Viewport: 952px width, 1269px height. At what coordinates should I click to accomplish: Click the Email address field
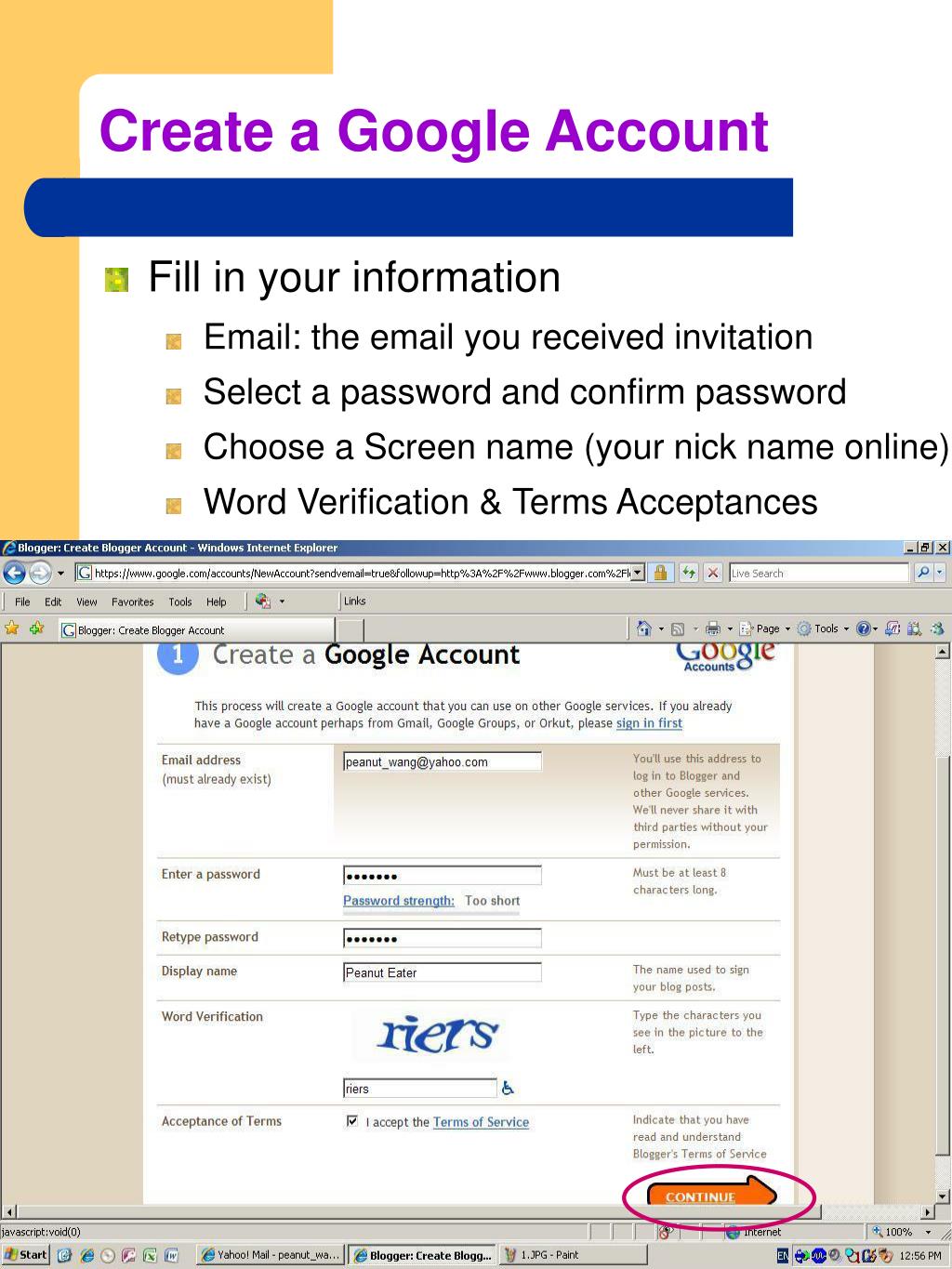443,762
